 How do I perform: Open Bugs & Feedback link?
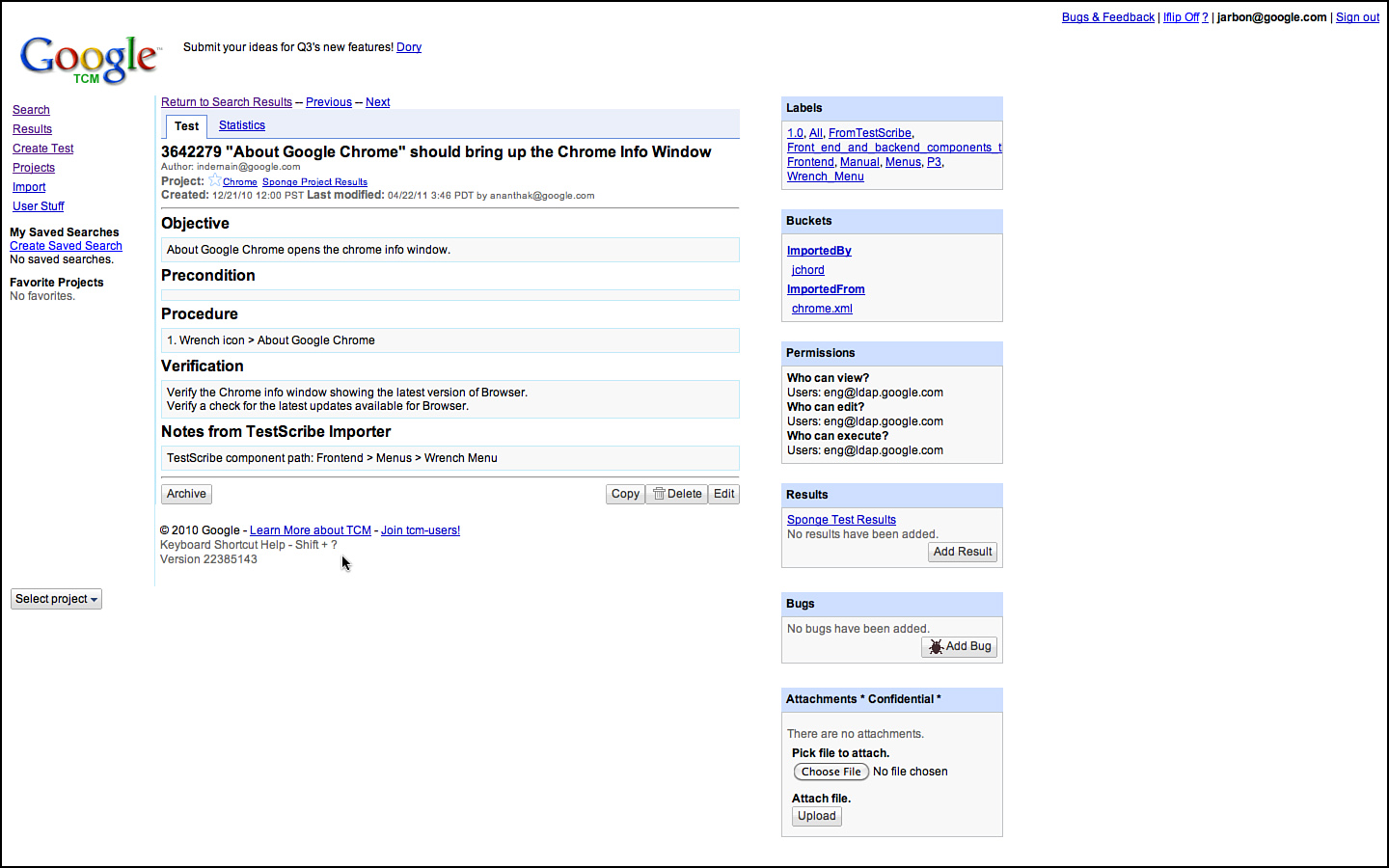point(1108,17)
